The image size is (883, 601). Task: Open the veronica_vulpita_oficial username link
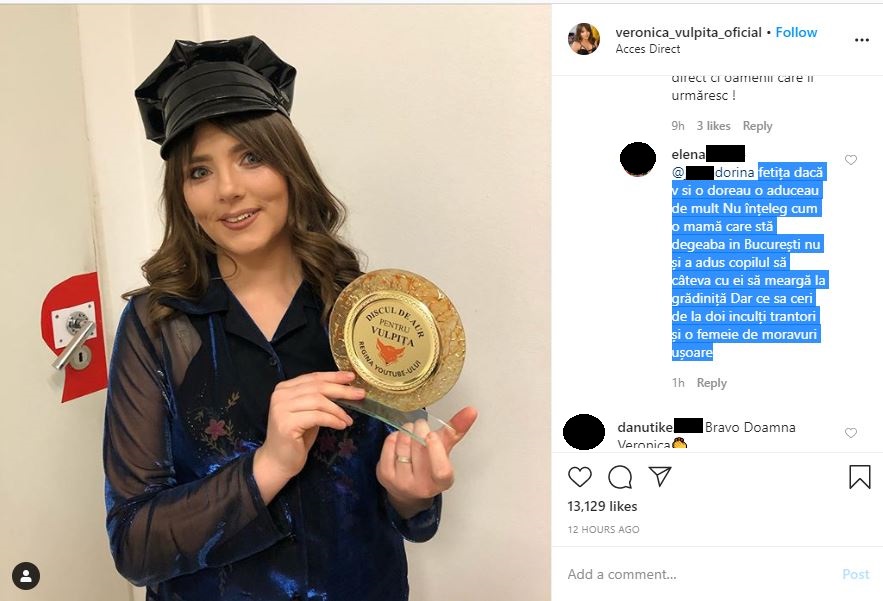[x=688, y=33]
